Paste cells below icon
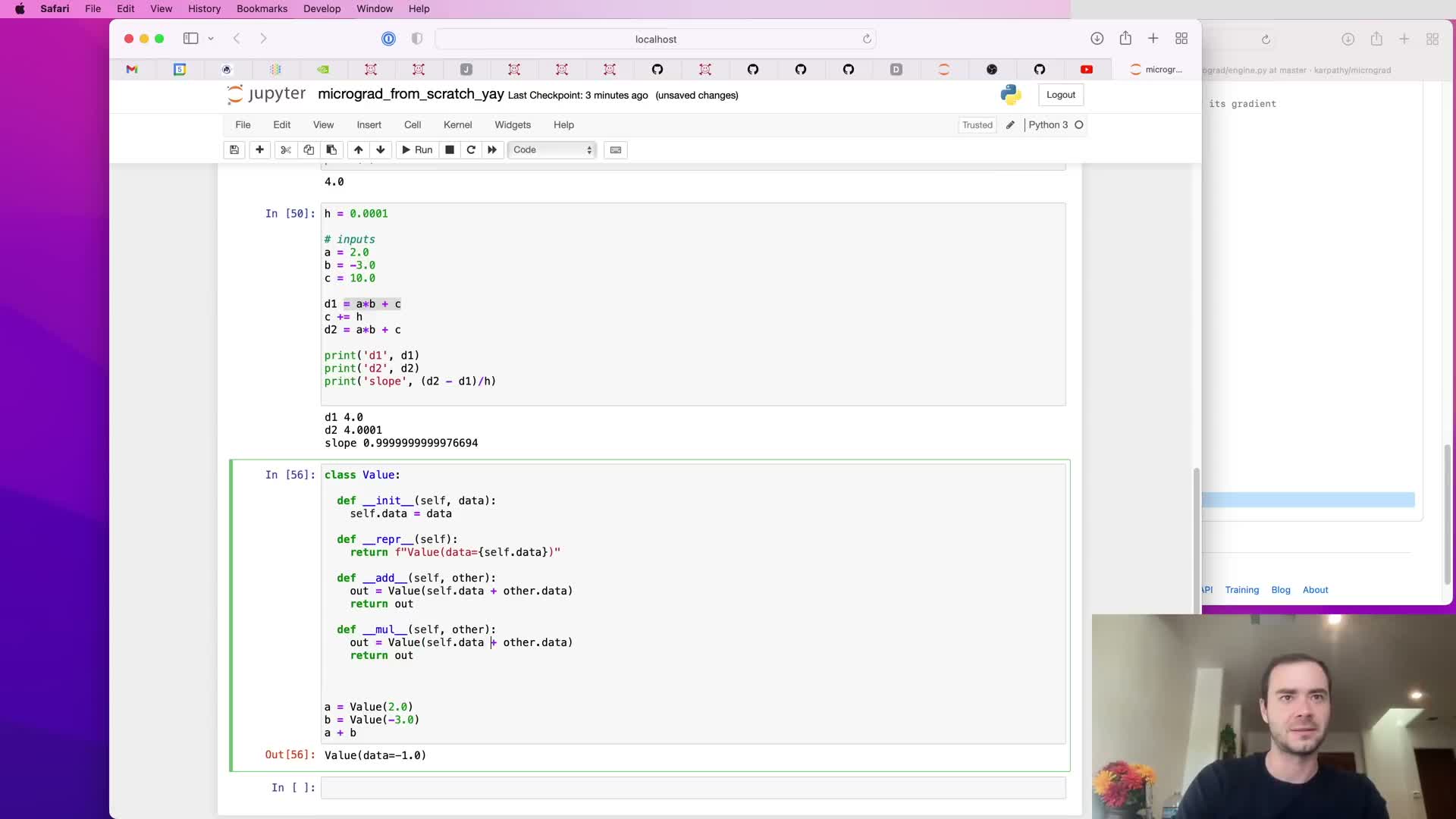Screen dimensions: 1456x819 (x=331, y=150)
